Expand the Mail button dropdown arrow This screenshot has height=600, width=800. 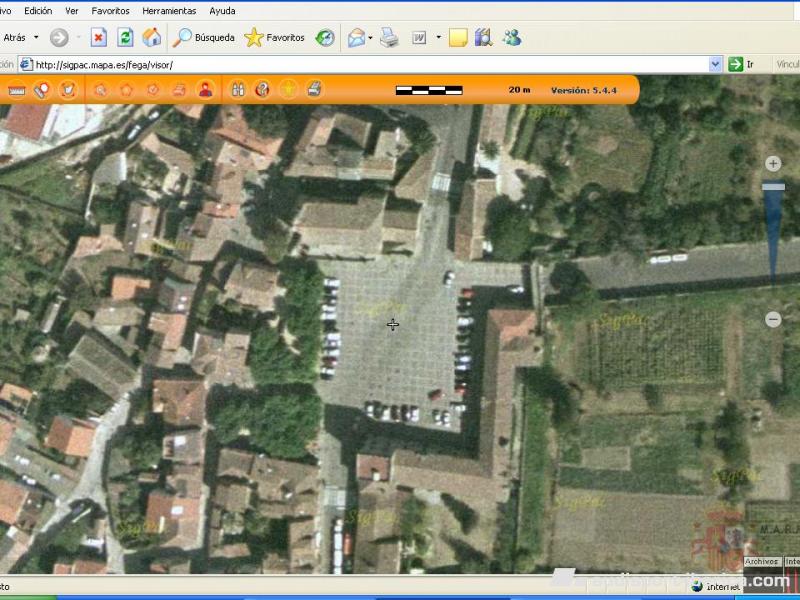pyautogui.click(x=370, y=38)
